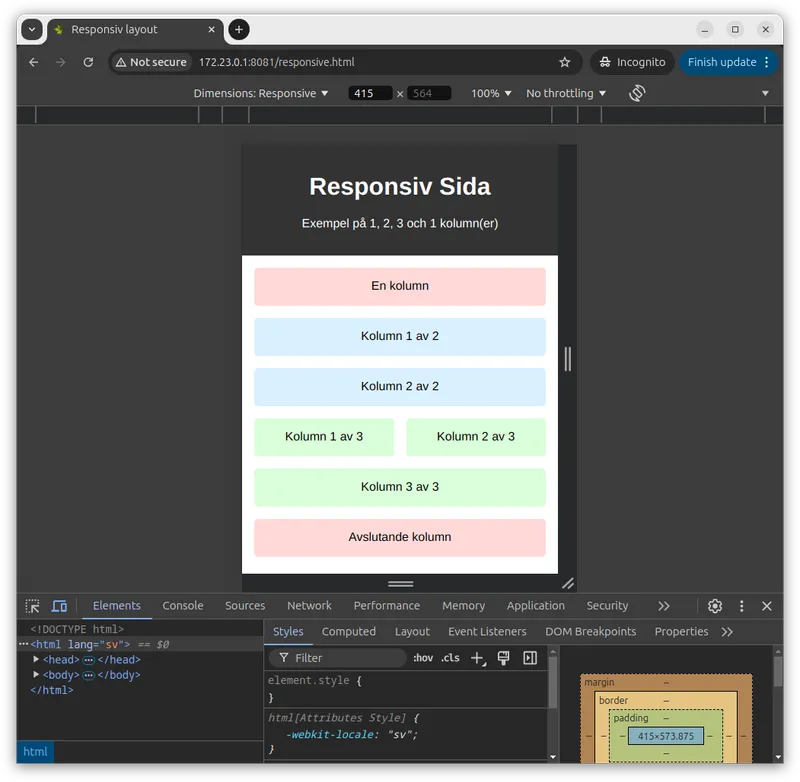Click the Not secure site info button
The image size is (800, 782).
pyautogui.click(x=151, y=62)
